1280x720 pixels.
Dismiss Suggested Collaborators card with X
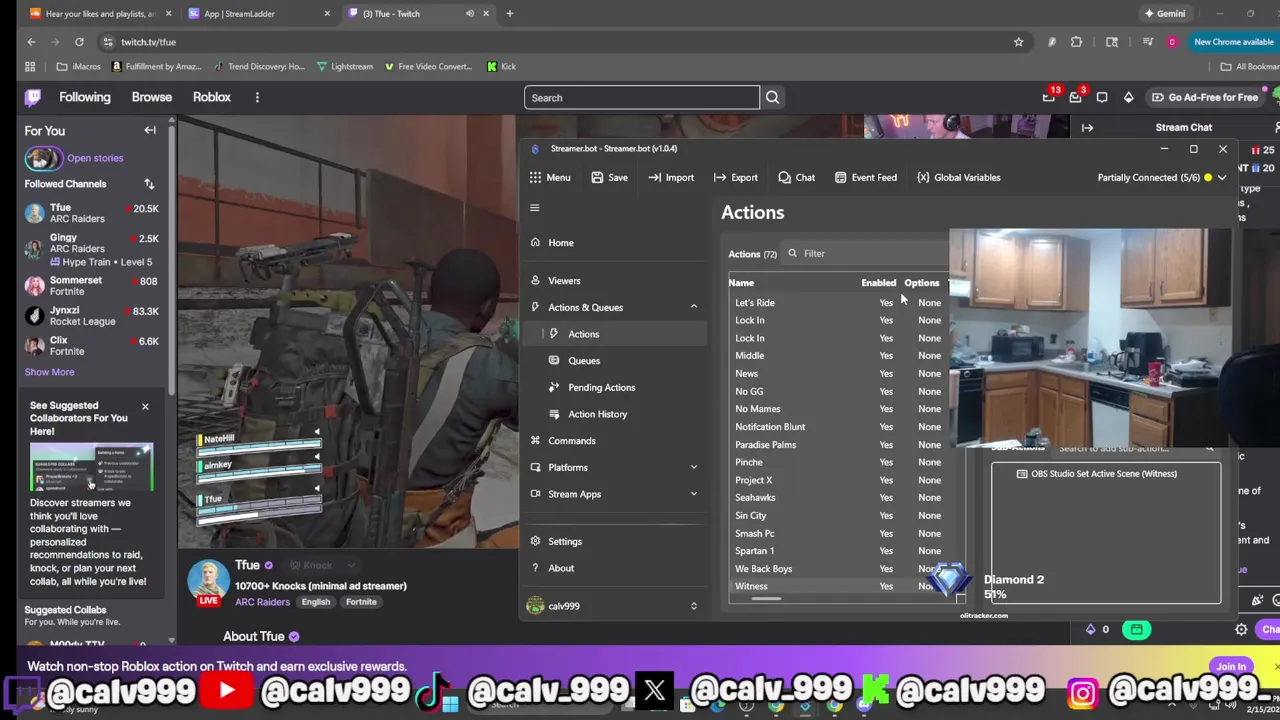pyautogui.click(x=145, y=406)
